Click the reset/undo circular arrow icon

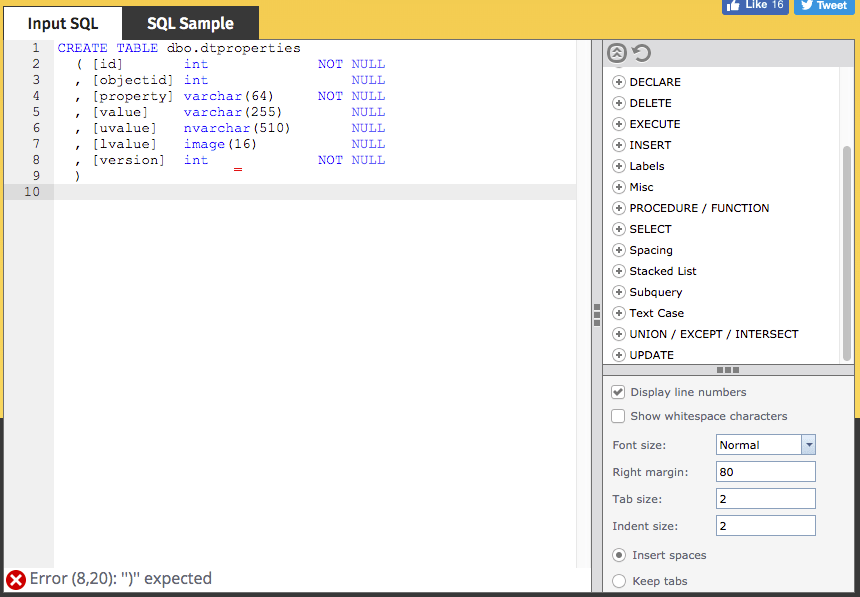coord(641,53)
